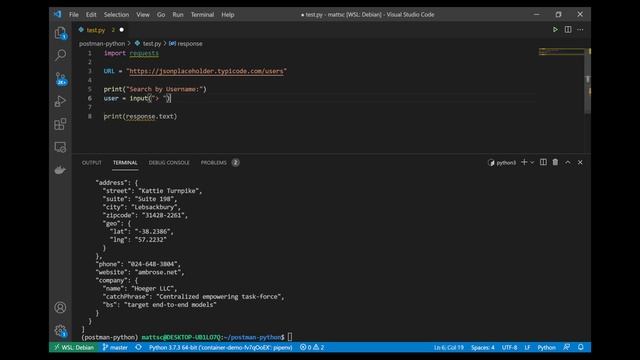Click the terminal prompt input area
The height and width of the screenshot is (360, 640).
pyautogui.click(x=290, y=337)
